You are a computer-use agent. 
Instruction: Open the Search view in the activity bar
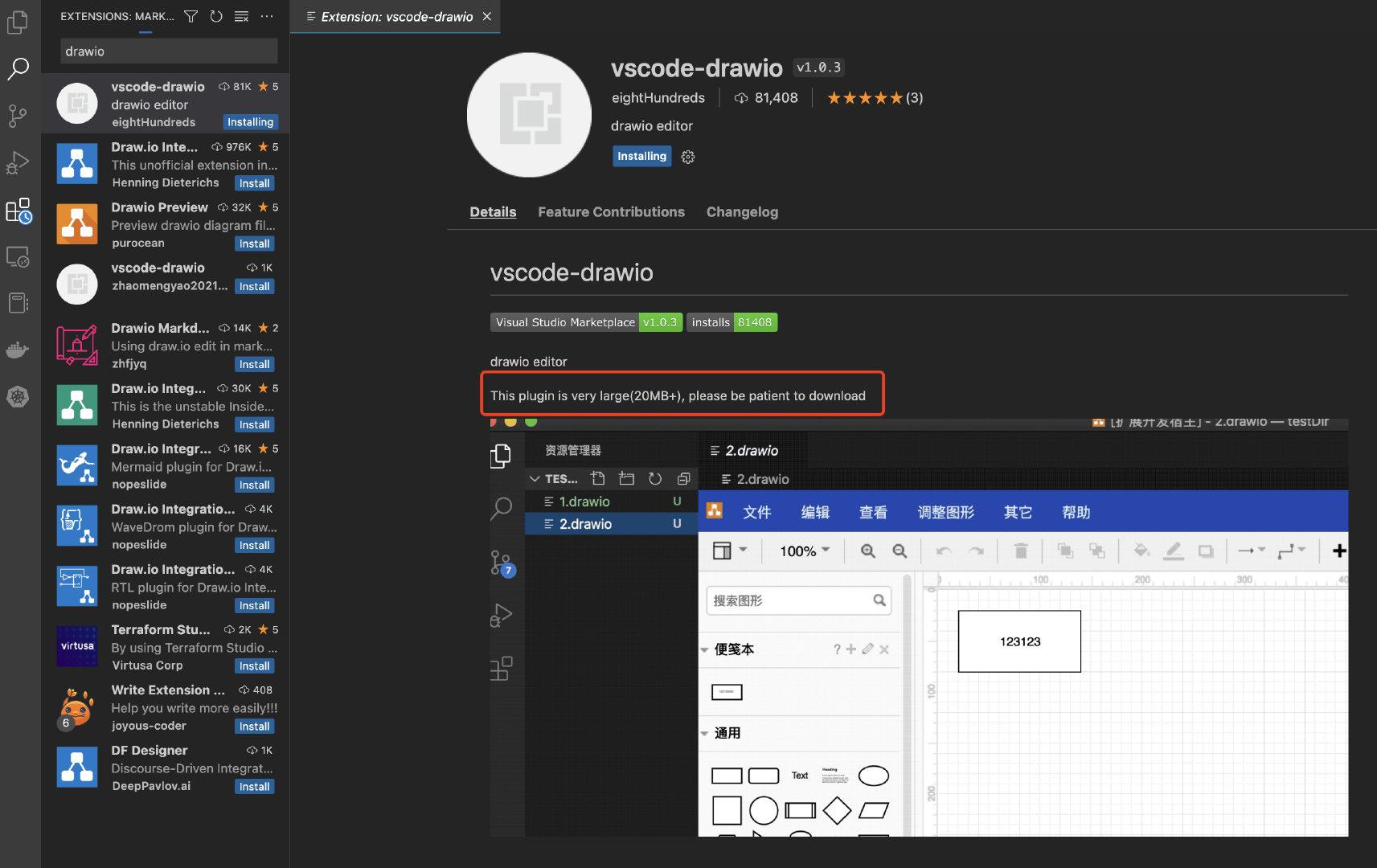tap(18, 69)
